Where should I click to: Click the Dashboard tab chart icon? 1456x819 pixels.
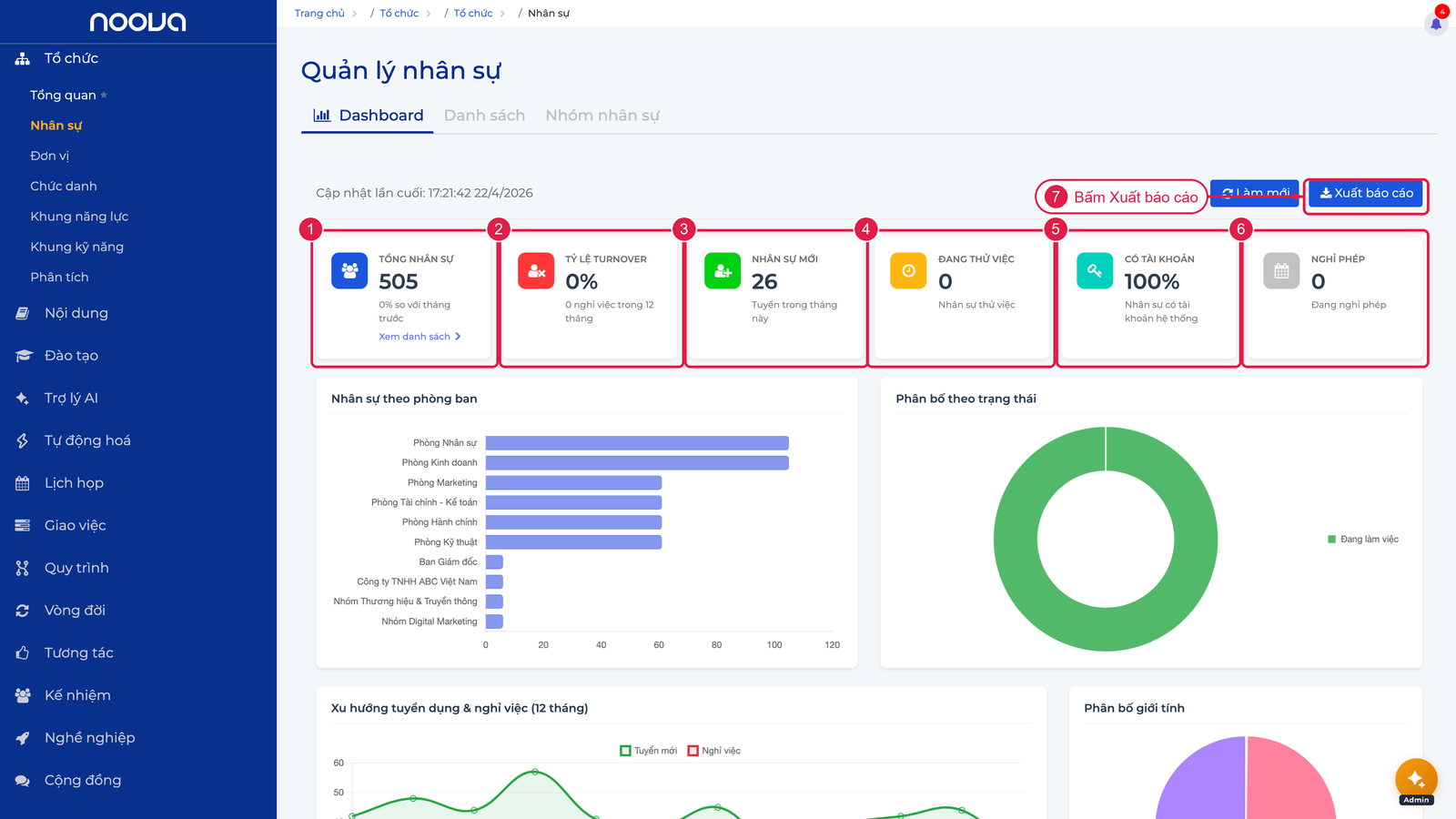pyautogui.click(x=322, y=116)
